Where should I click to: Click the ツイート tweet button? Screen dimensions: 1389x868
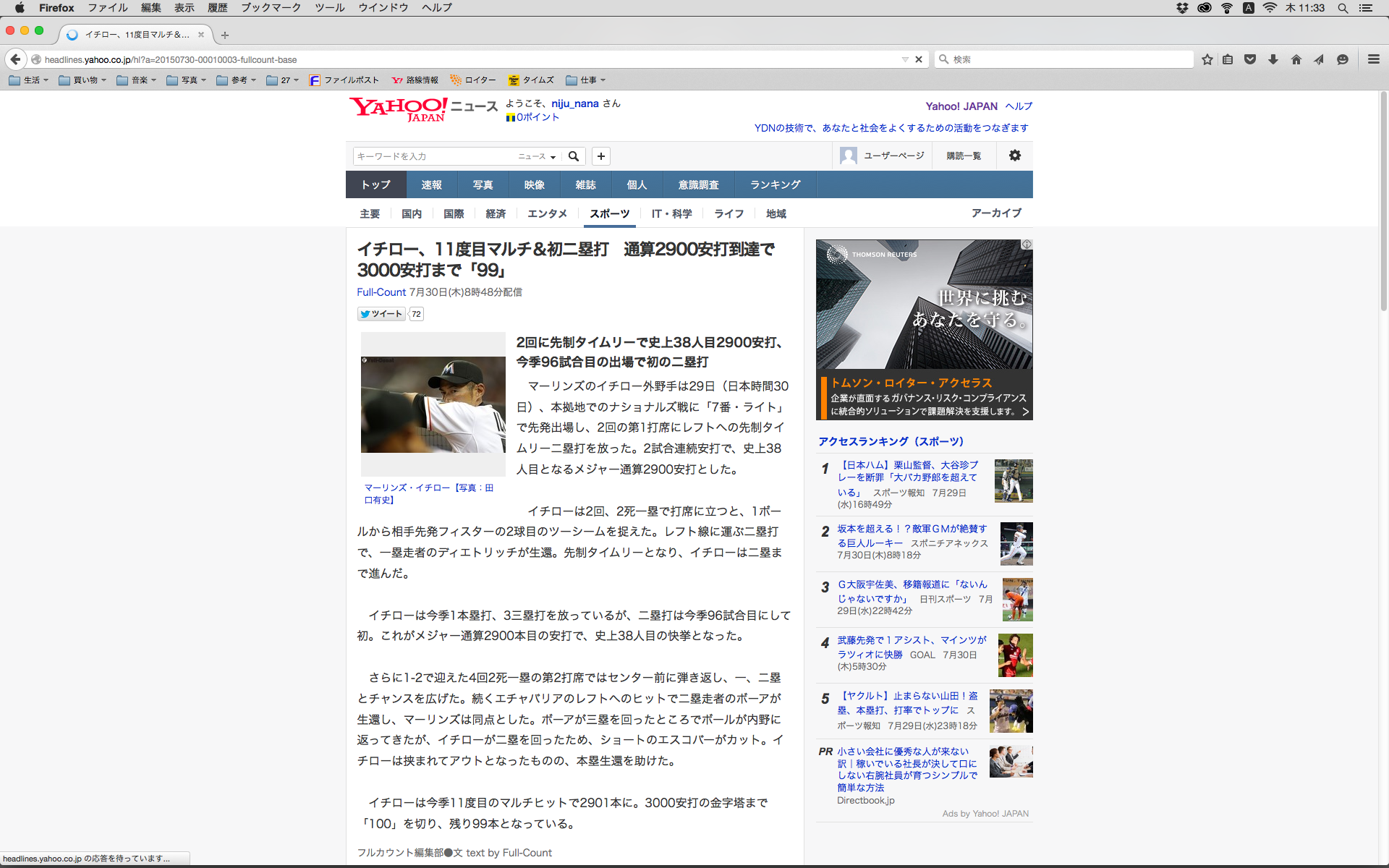click(381, 314)
